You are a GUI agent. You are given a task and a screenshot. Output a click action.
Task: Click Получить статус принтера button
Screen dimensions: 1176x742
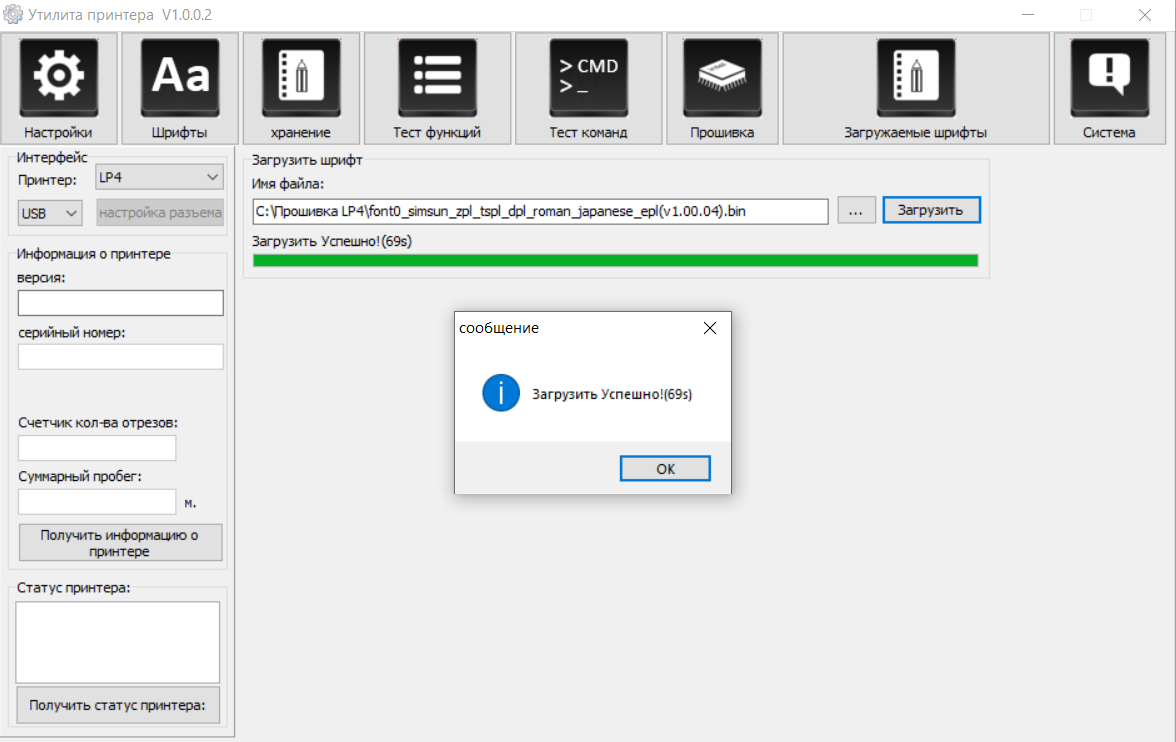pos(118,705)
